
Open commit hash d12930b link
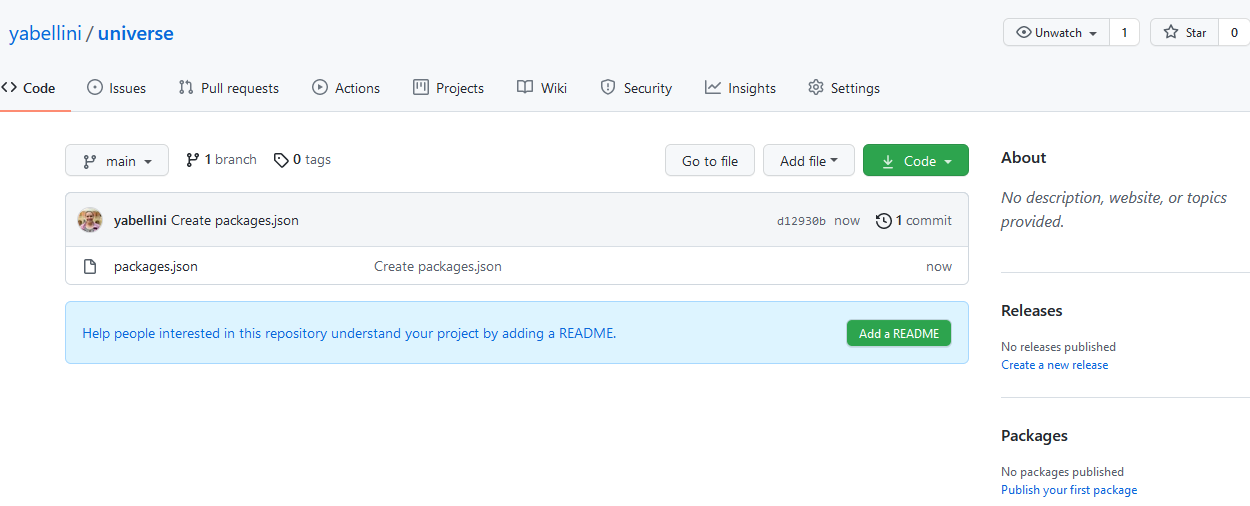[x=801, y=221]
